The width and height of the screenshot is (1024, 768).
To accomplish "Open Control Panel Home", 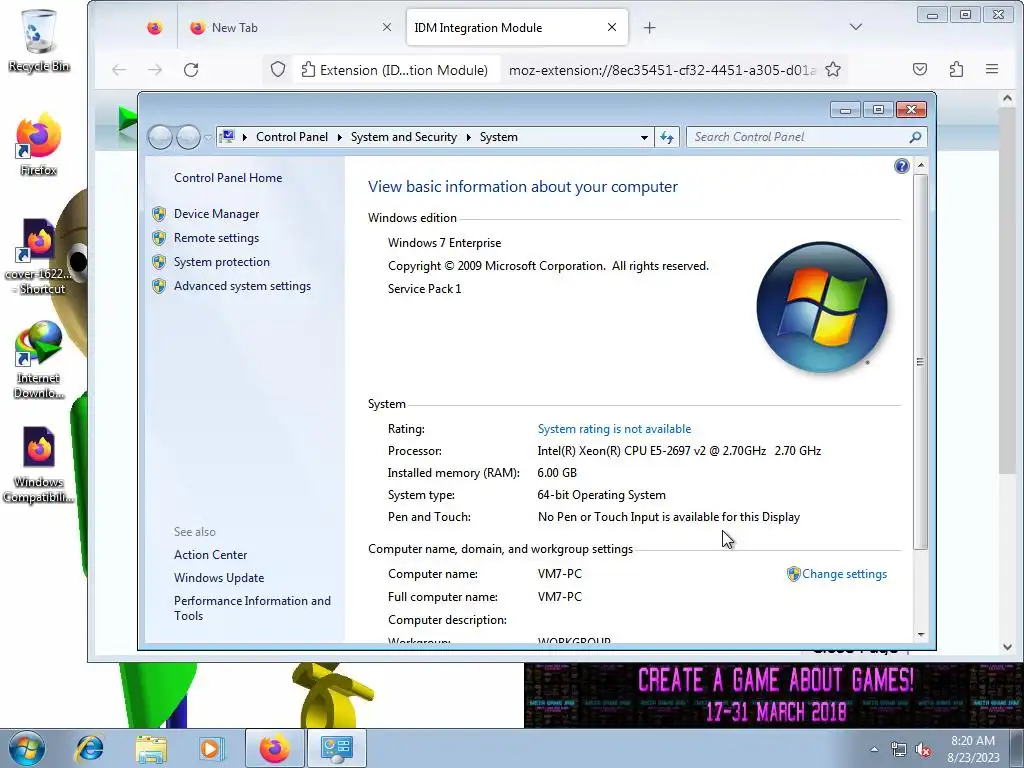I will click(x=228, y=178).
